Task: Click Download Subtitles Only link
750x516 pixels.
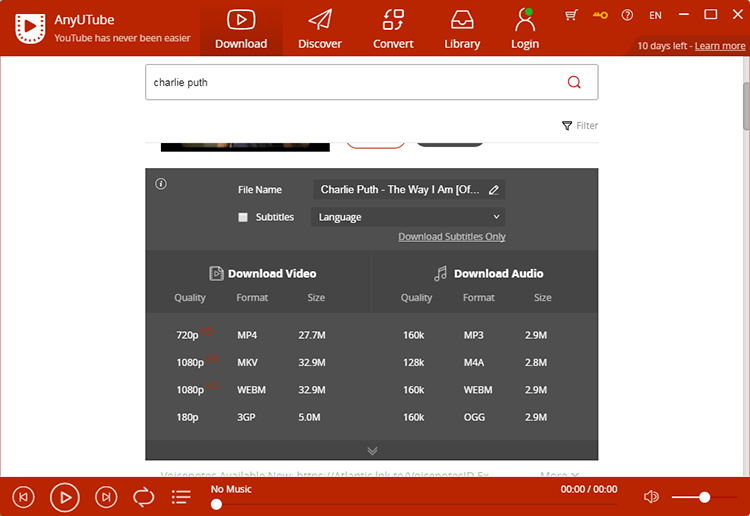Action: 452,237
